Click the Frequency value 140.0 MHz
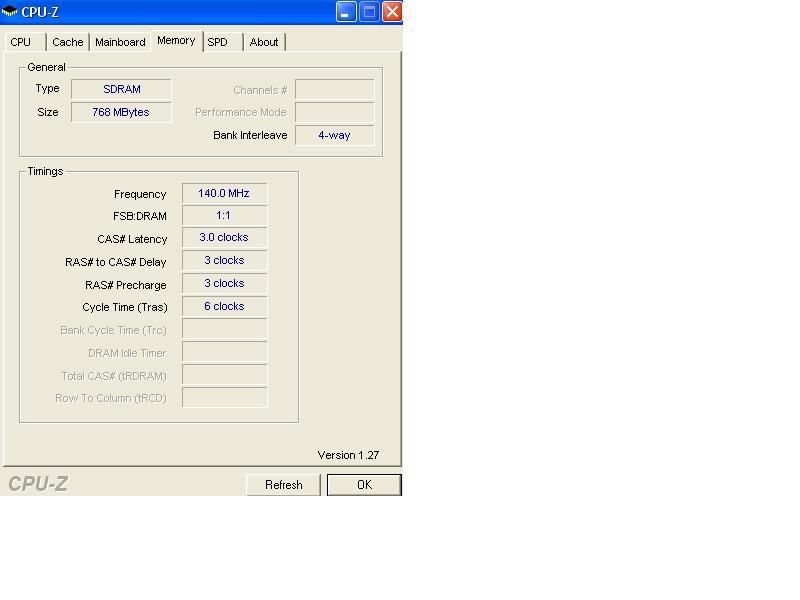The image size is (800, 600). (224, 193)
